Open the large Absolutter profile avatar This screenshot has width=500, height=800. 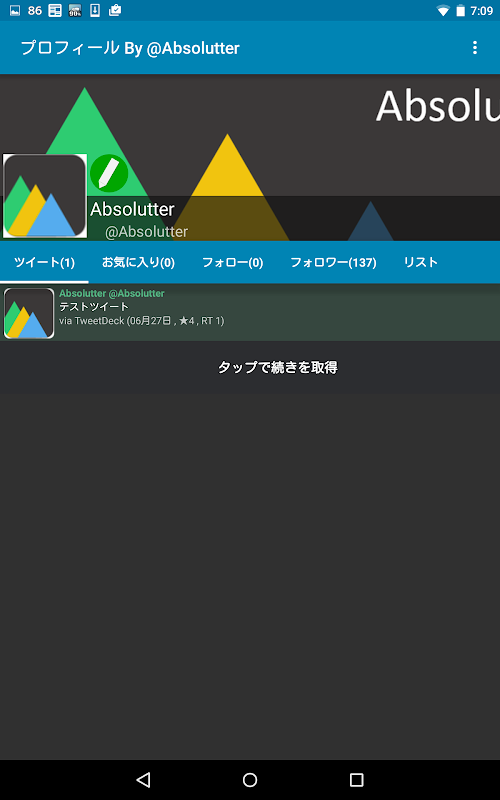45,196
